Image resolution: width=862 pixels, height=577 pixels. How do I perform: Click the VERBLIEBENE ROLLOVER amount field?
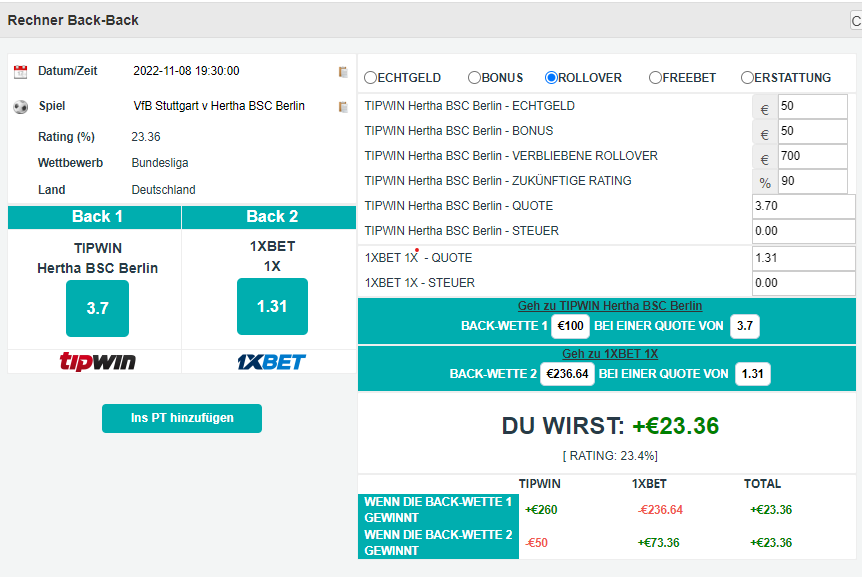[x=813, y=156]
